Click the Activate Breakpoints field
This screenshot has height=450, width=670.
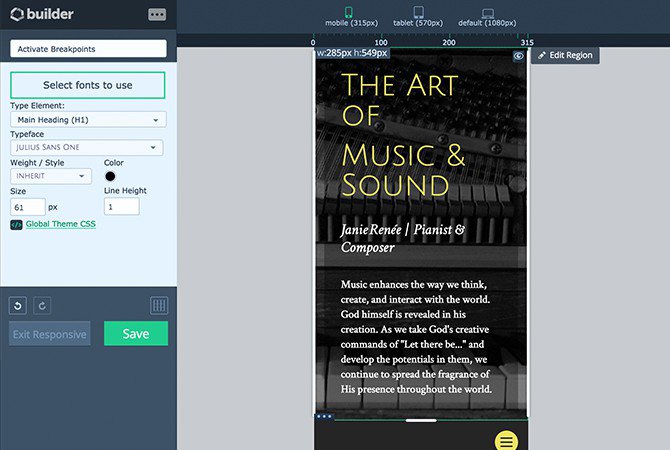point(88,49)
